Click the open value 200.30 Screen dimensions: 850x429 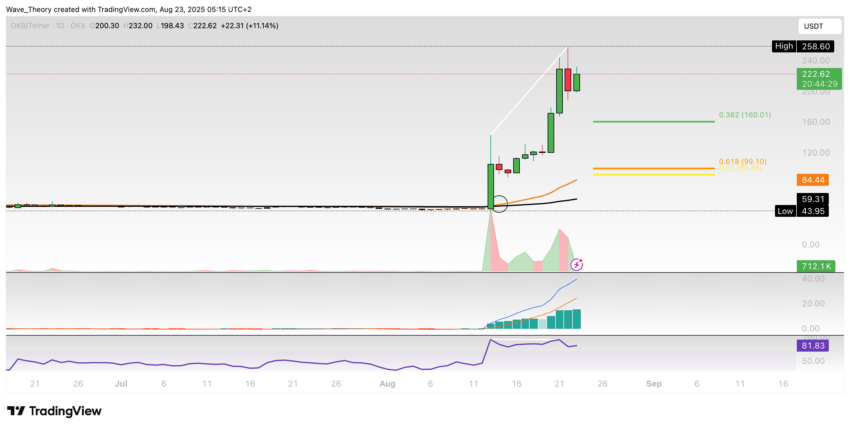point(106,25)
